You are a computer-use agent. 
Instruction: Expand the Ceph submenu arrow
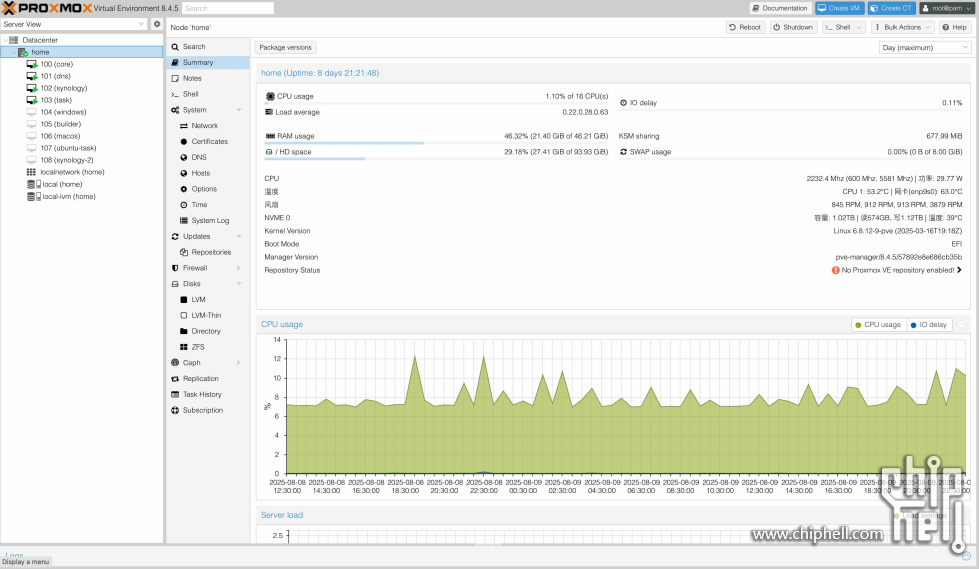(x=239, y=363)
